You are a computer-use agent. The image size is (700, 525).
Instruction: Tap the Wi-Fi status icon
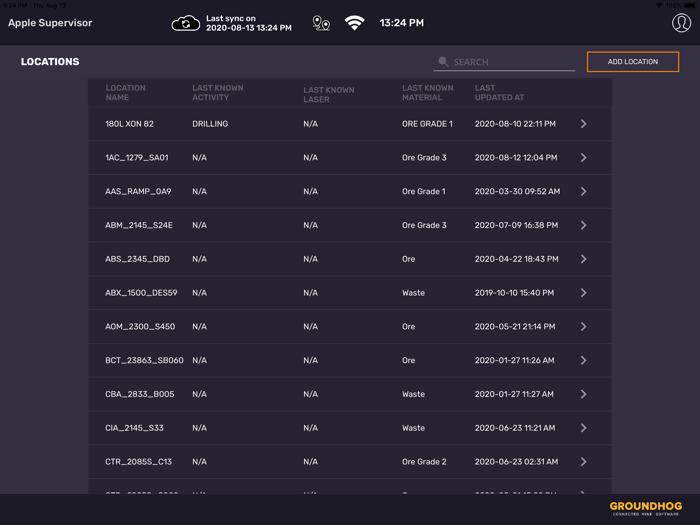(x=355, y=23)
